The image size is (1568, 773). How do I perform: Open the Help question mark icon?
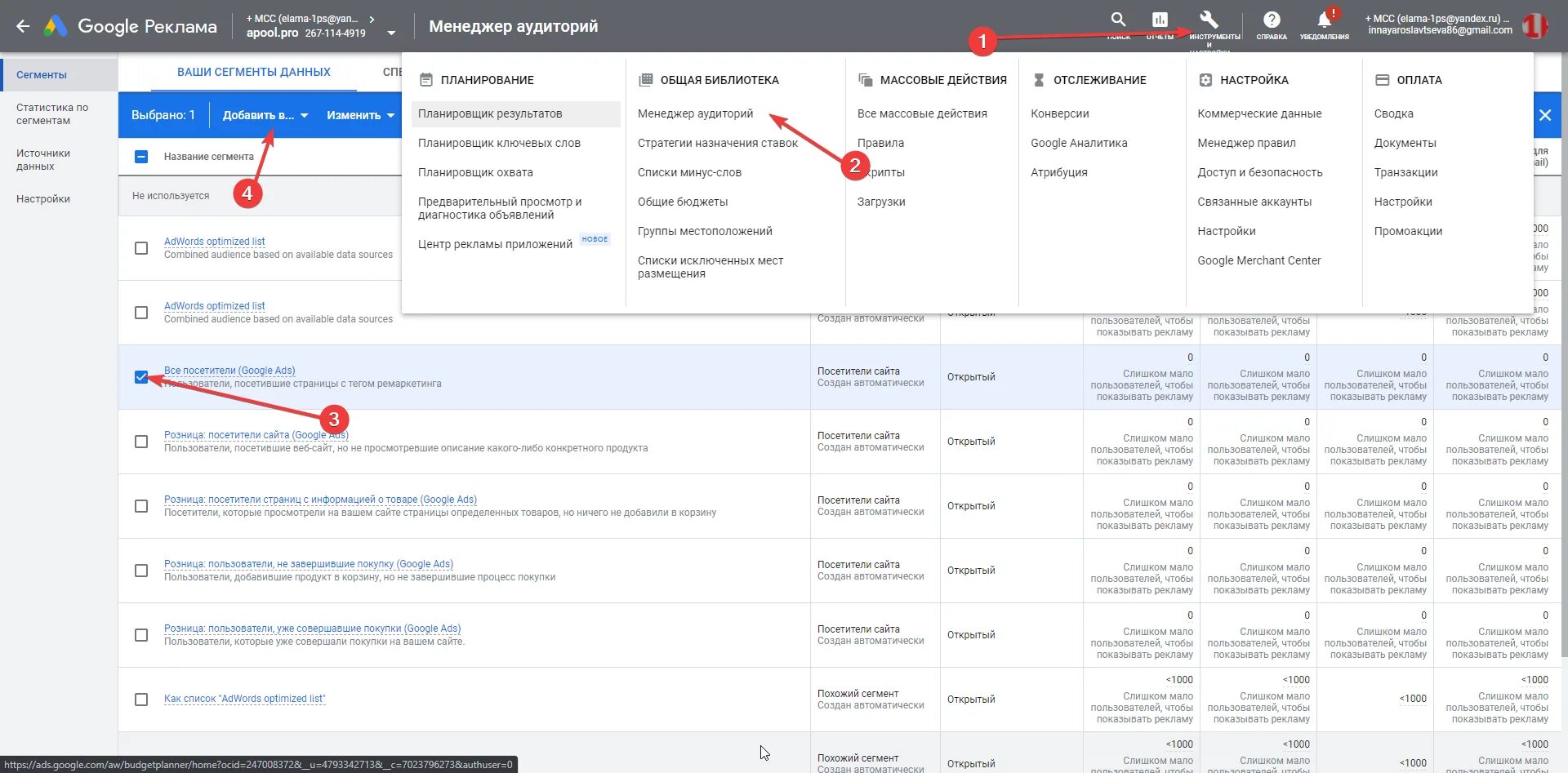click(x=1272, y=20)
